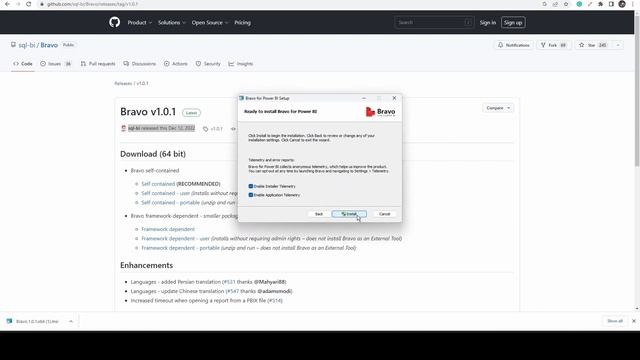Download Self contained (RECOMMENDED) installer
Screen dimensions: 640x360
tap(158, 184)
